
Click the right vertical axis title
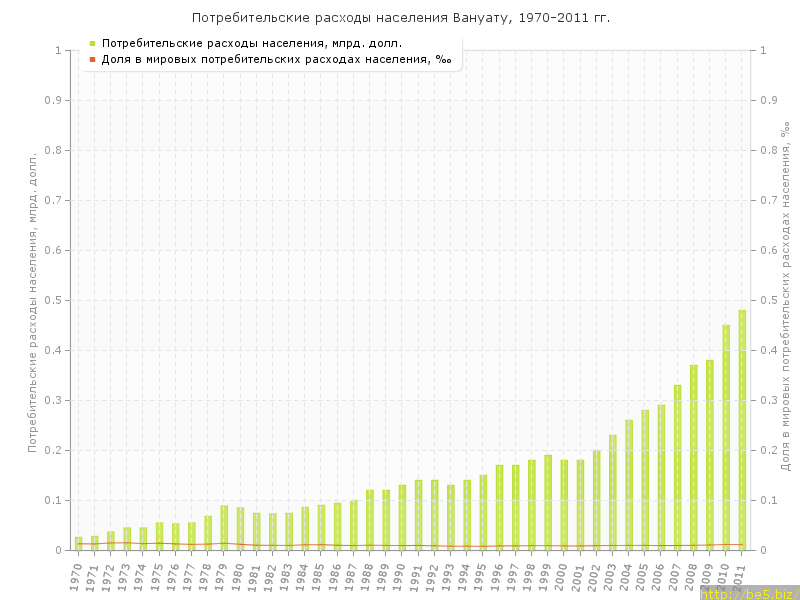(786, 300)
